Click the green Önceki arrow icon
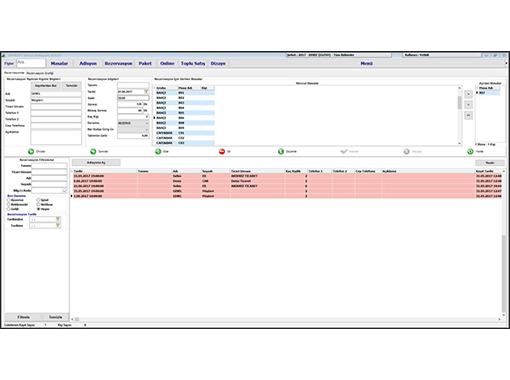This screenshot has width=510, height=380. [31, 152]
